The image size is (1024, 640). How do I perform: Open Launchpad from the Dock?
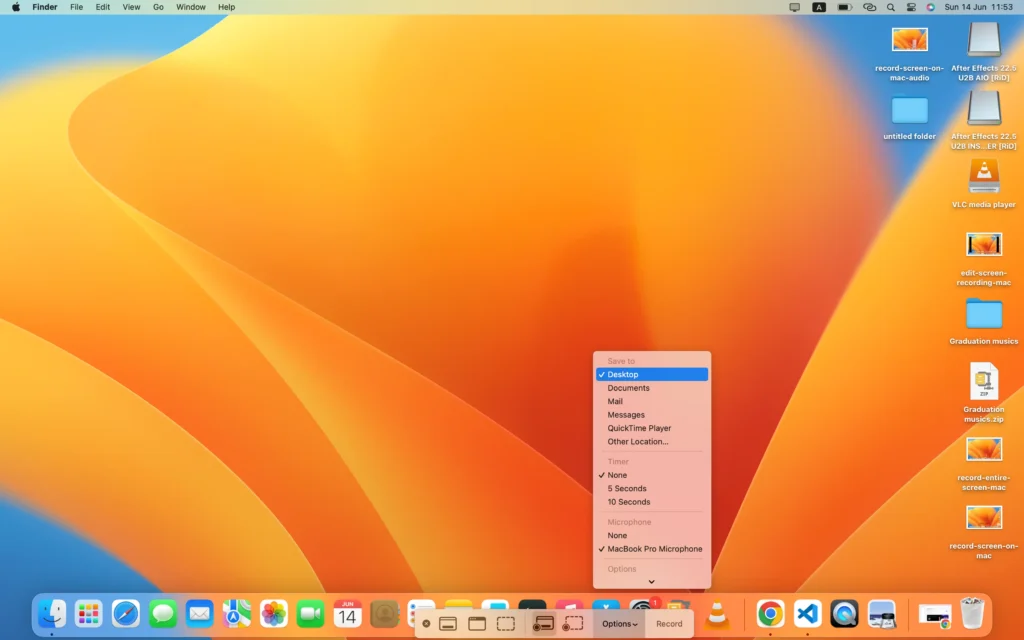point(88,614)
